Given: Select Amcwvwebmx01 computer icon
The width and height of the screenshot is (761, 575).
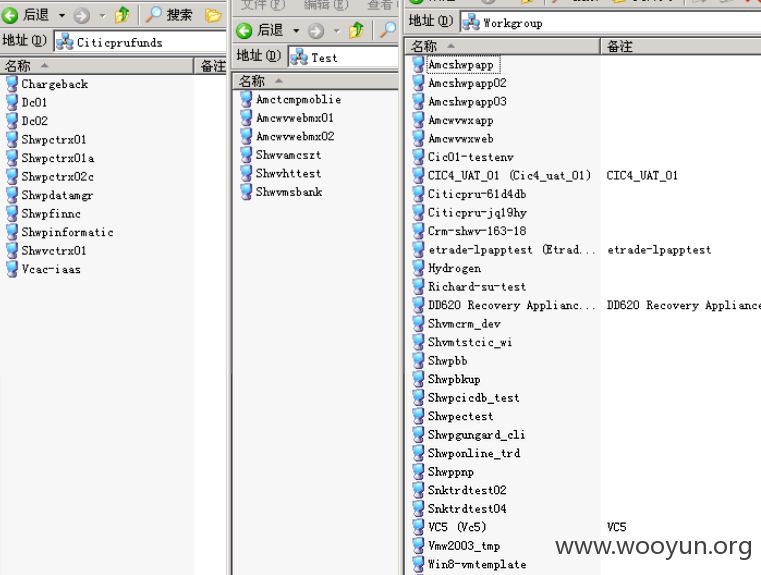Looking at the screenshot, I should click(247, 118).
